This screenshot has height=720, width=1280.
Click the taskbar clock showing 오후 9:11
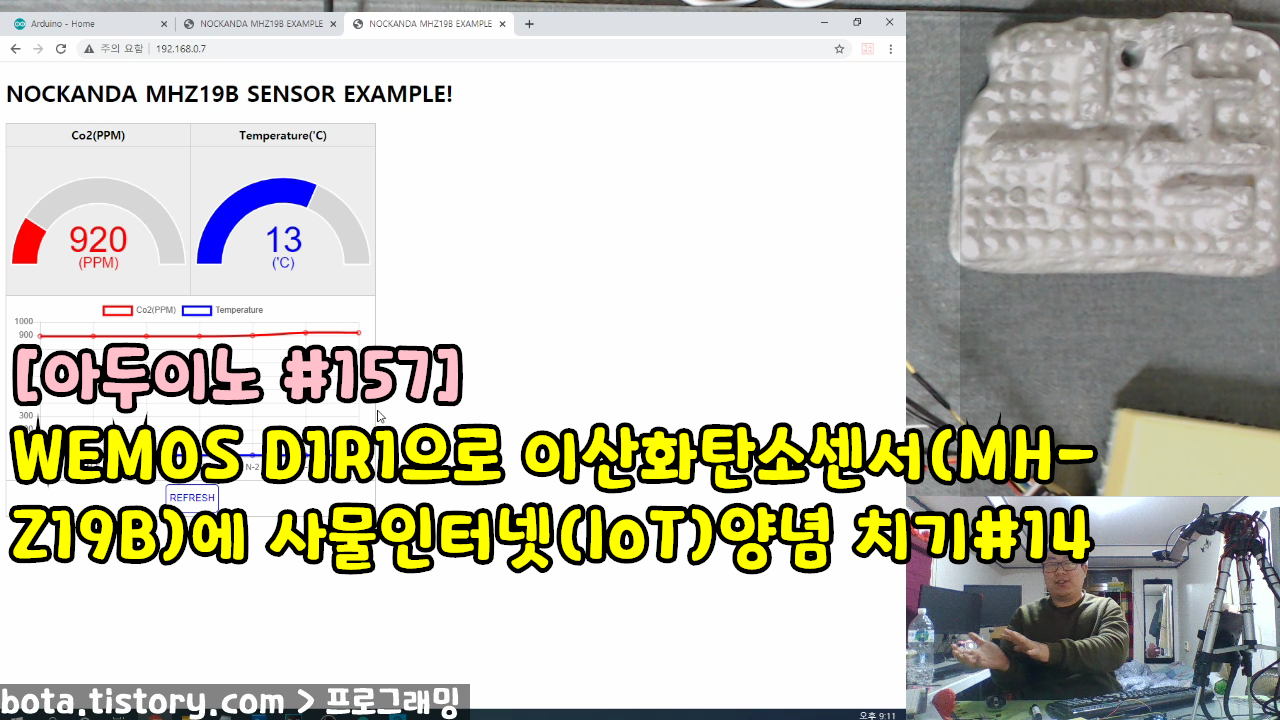(x=877, y=715)
